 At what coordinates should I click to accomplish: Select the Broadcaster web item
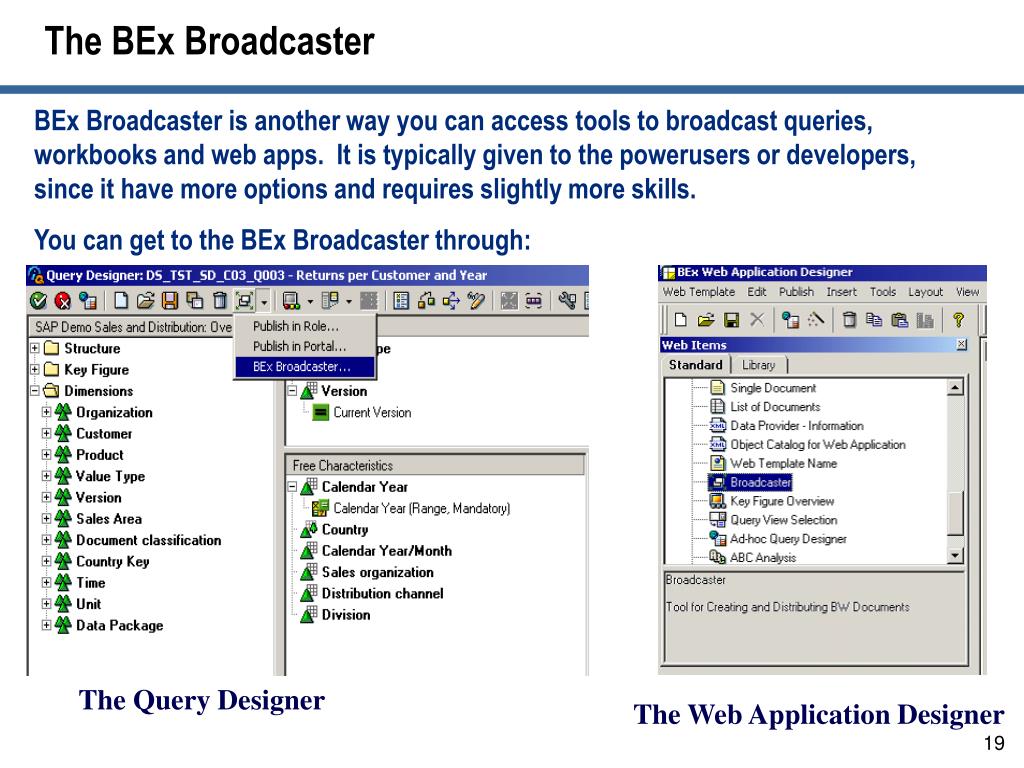751,483
